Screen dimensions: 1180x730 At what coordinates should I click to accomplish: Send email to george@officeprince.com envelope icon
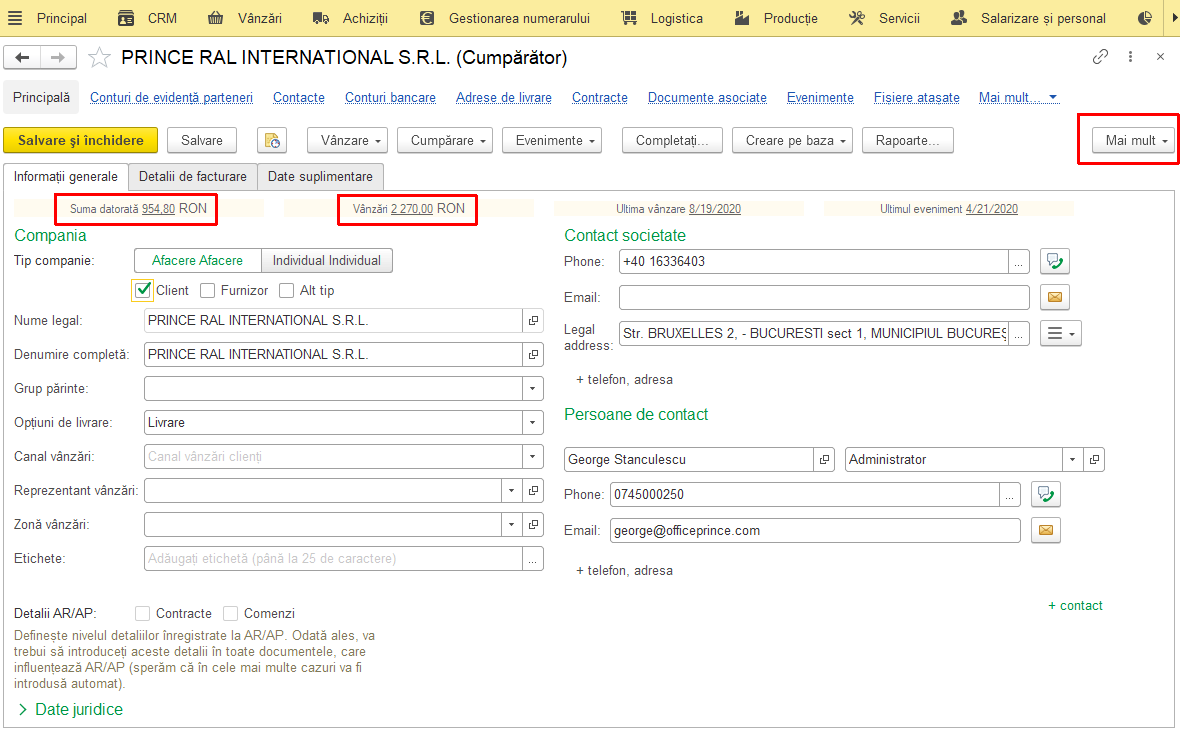(1045, 530)
